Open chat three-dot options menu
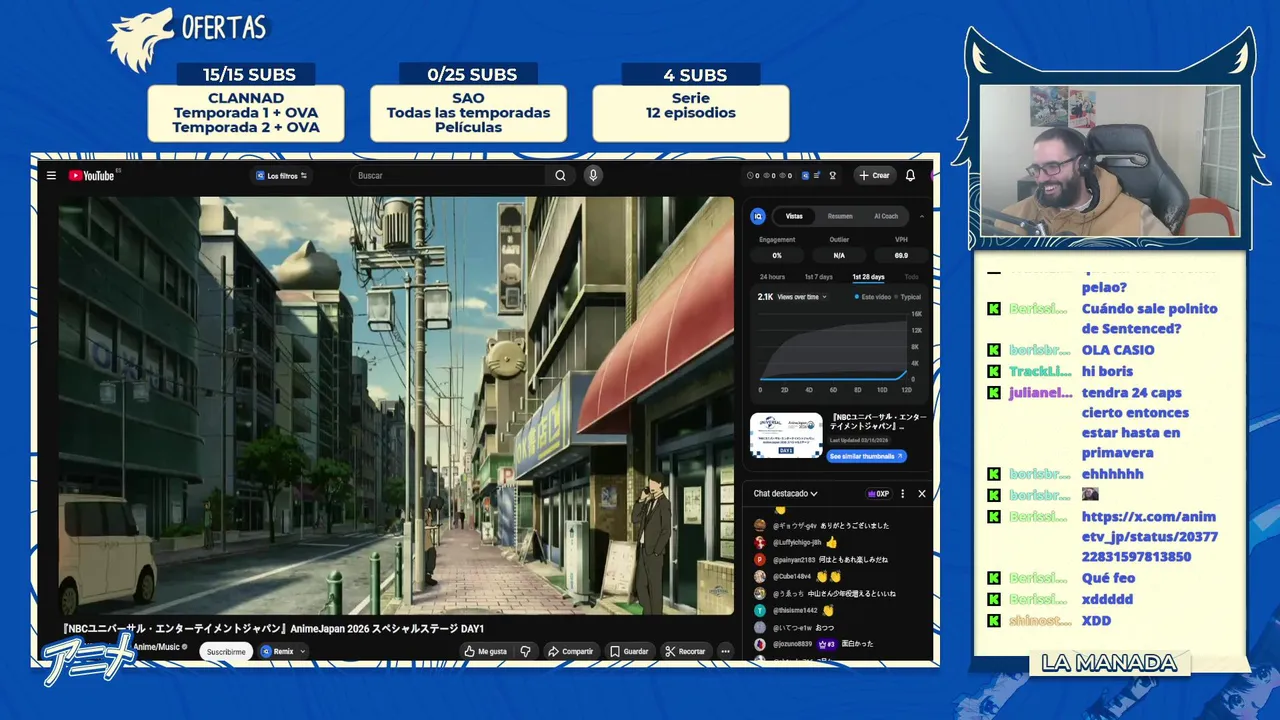The width and height of the screenshot is (1280, 720). pyautogui.click(x=903, y=494)
